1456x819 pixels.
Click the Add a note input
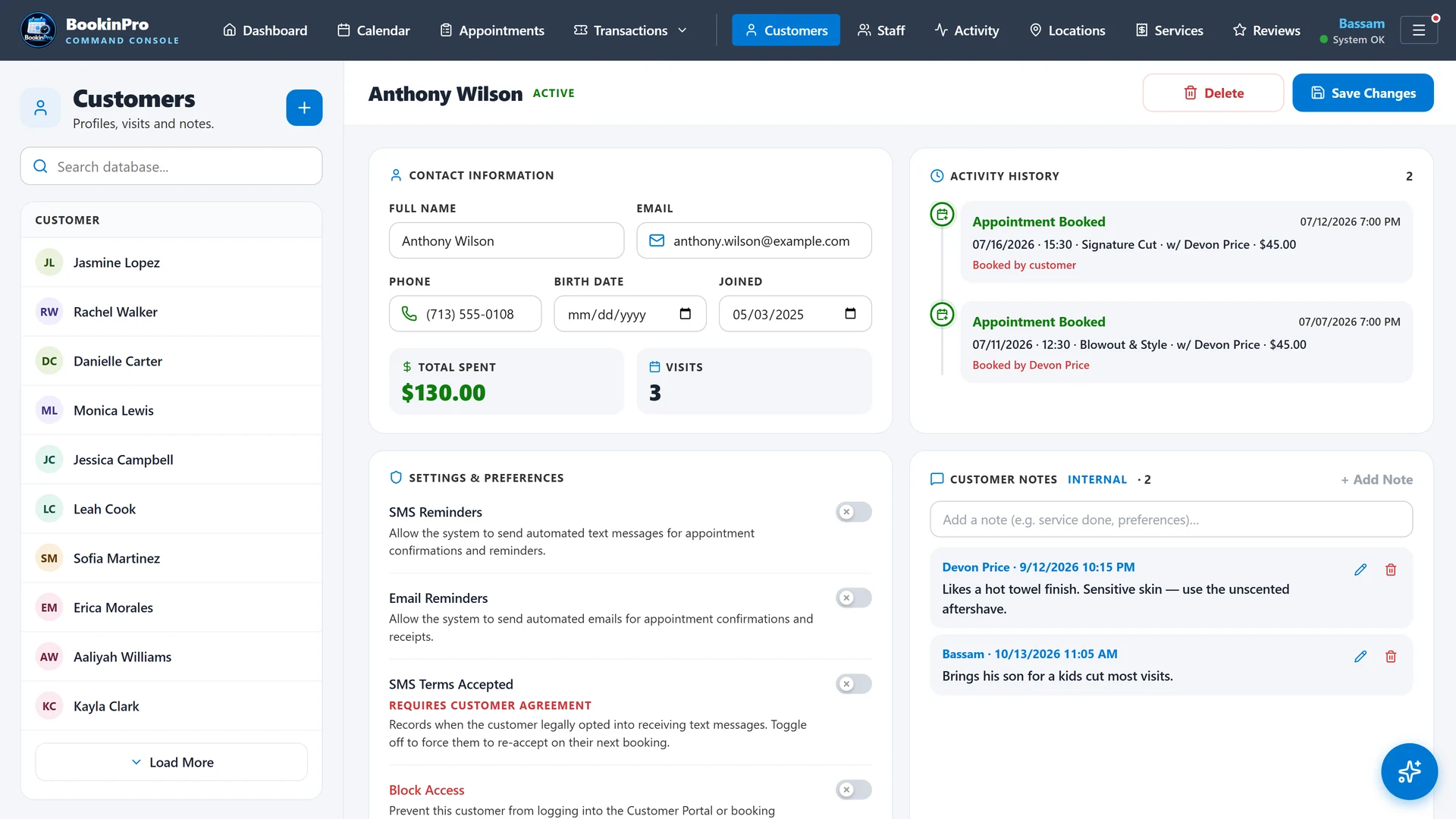(1171, 519)
